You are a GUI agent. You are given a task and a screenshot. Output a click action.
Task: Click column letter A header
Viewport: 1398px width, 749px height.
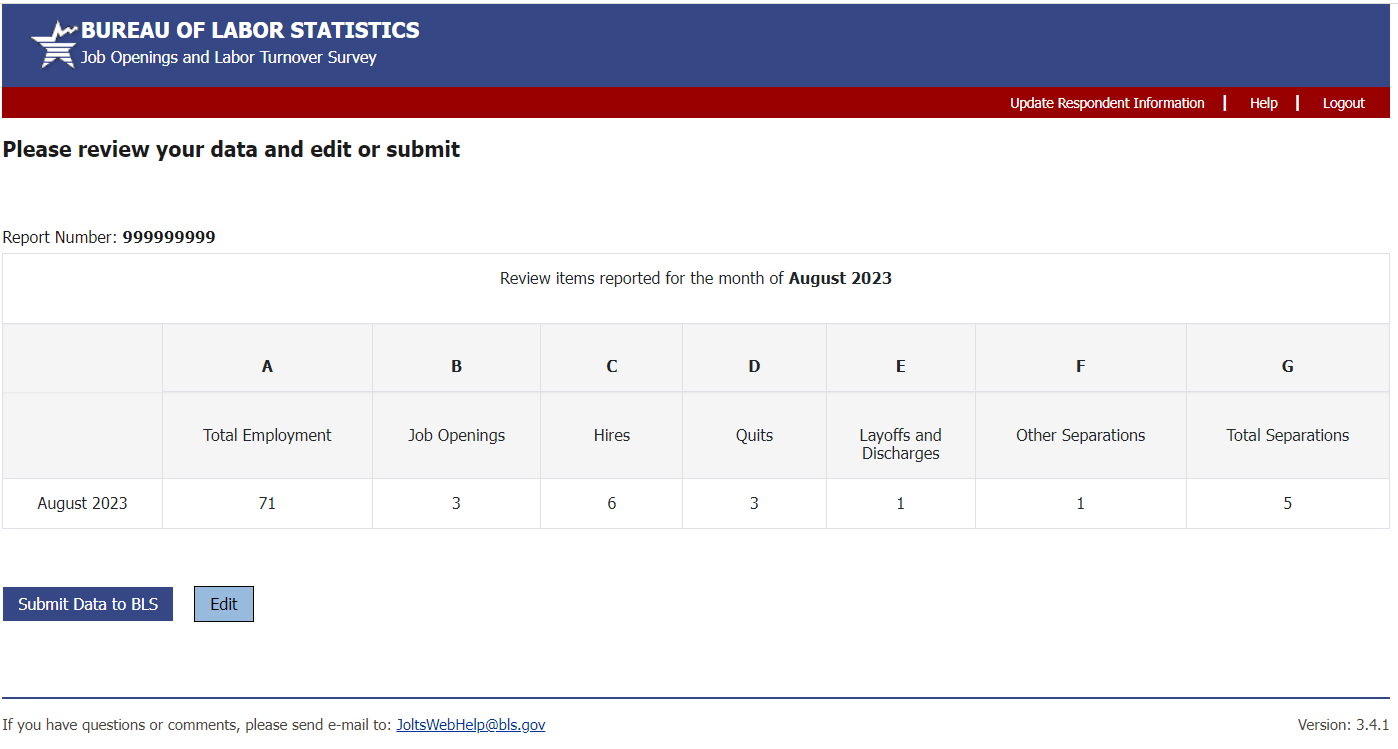coord(267,366)
